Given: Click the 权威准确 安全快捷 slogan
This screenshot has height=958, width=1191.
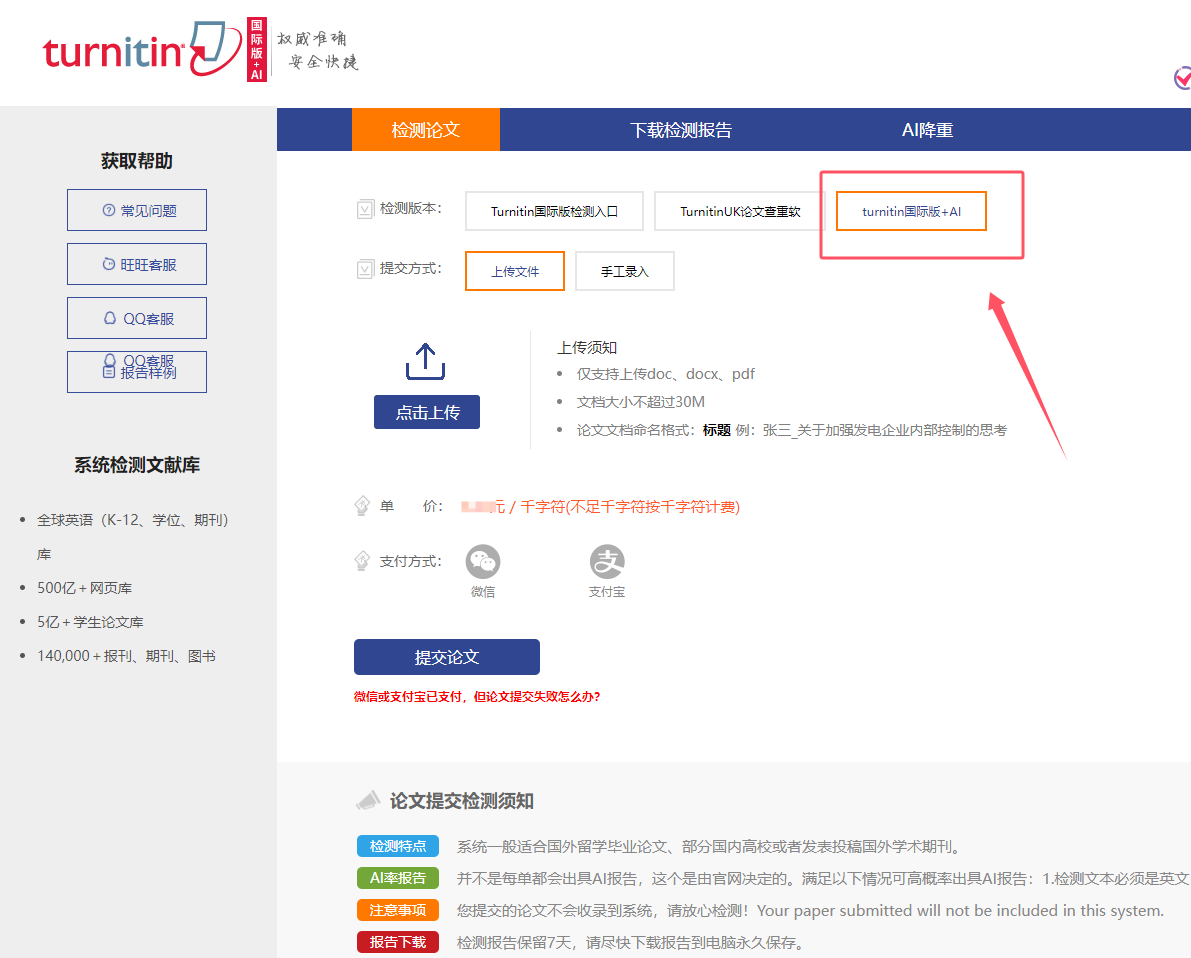Looking at the screenshot, I should (317, 50).
